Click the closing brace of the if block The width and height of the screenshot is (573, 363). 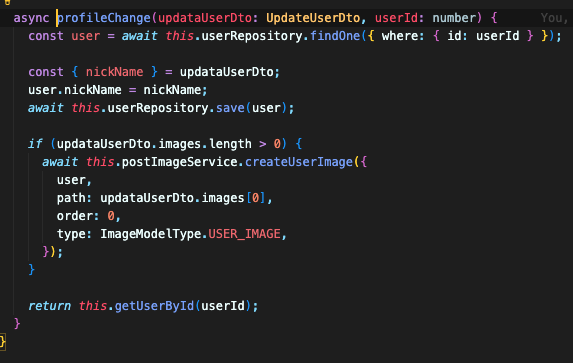coord(31,269)
